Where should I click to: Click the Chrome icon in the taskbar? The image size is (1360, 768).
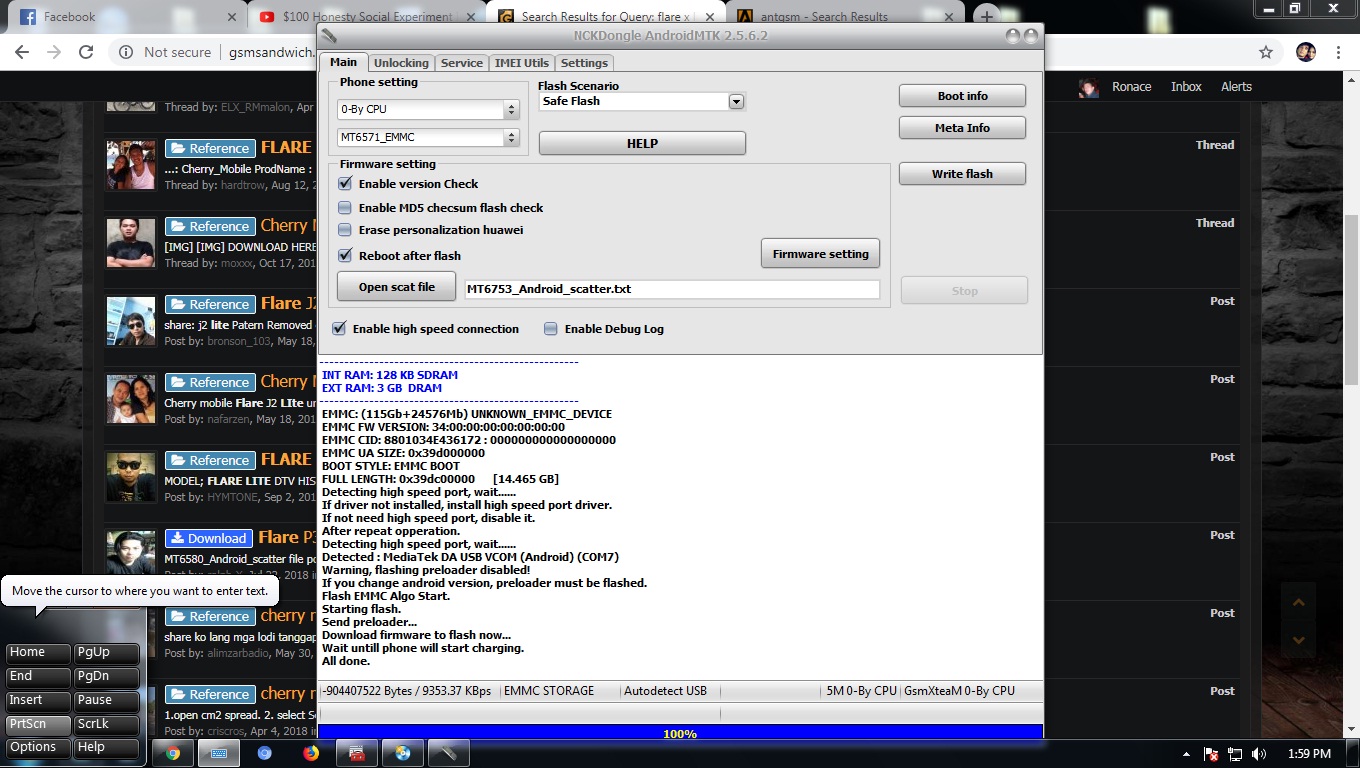(x=173, y=753)
